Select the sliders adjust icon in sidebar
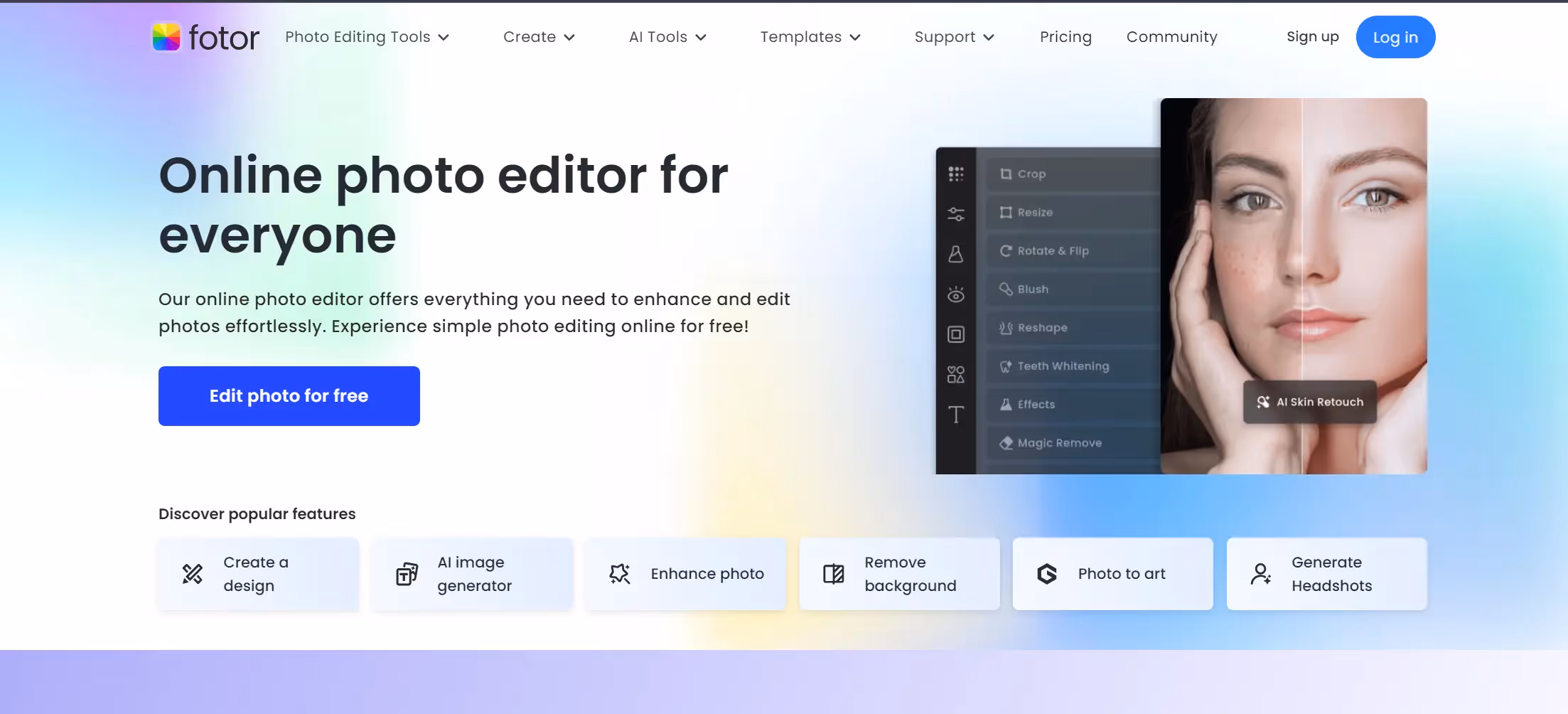This screenshot has width=1568, height=714. click(956, 214)
